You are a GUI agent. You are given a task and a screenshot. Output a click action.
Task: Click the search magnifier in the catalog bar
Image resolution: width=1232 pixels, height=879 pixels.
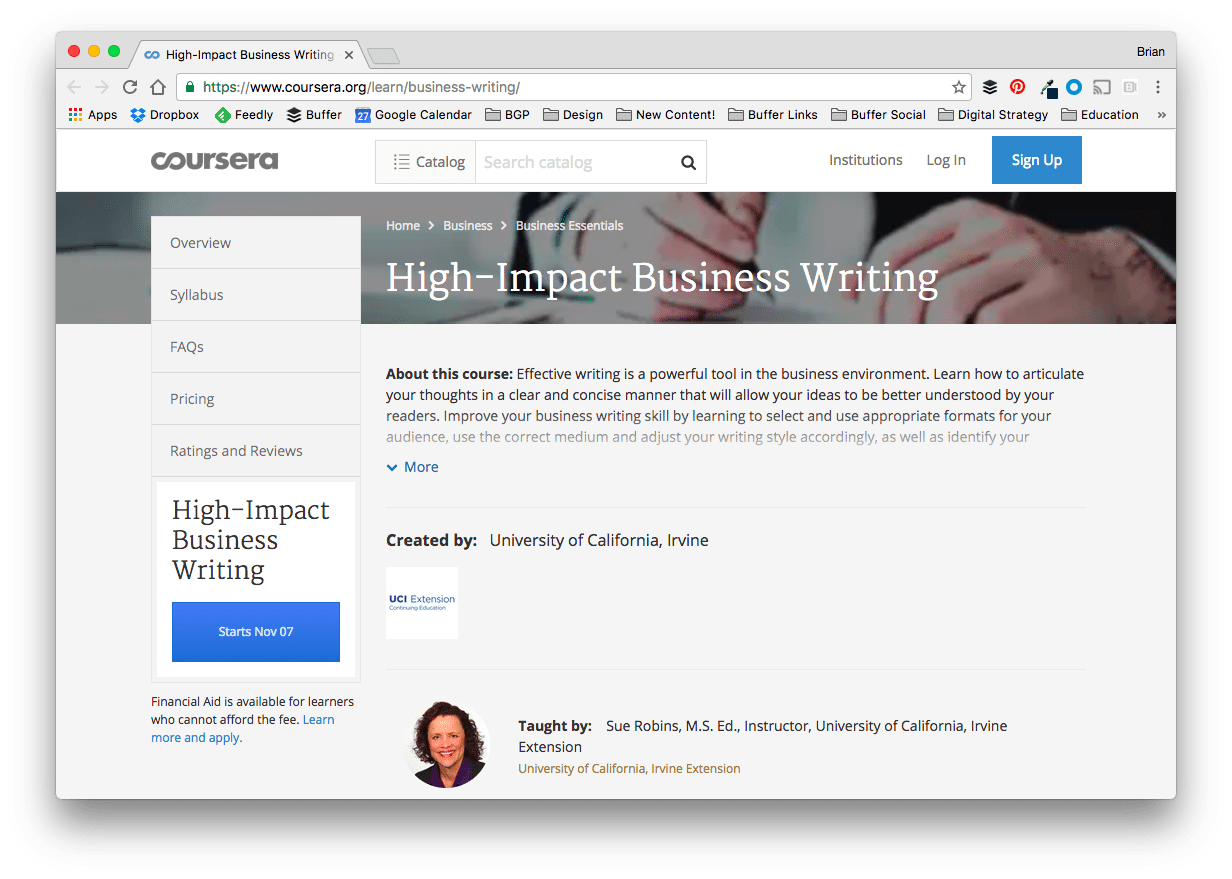click(688, 161)
